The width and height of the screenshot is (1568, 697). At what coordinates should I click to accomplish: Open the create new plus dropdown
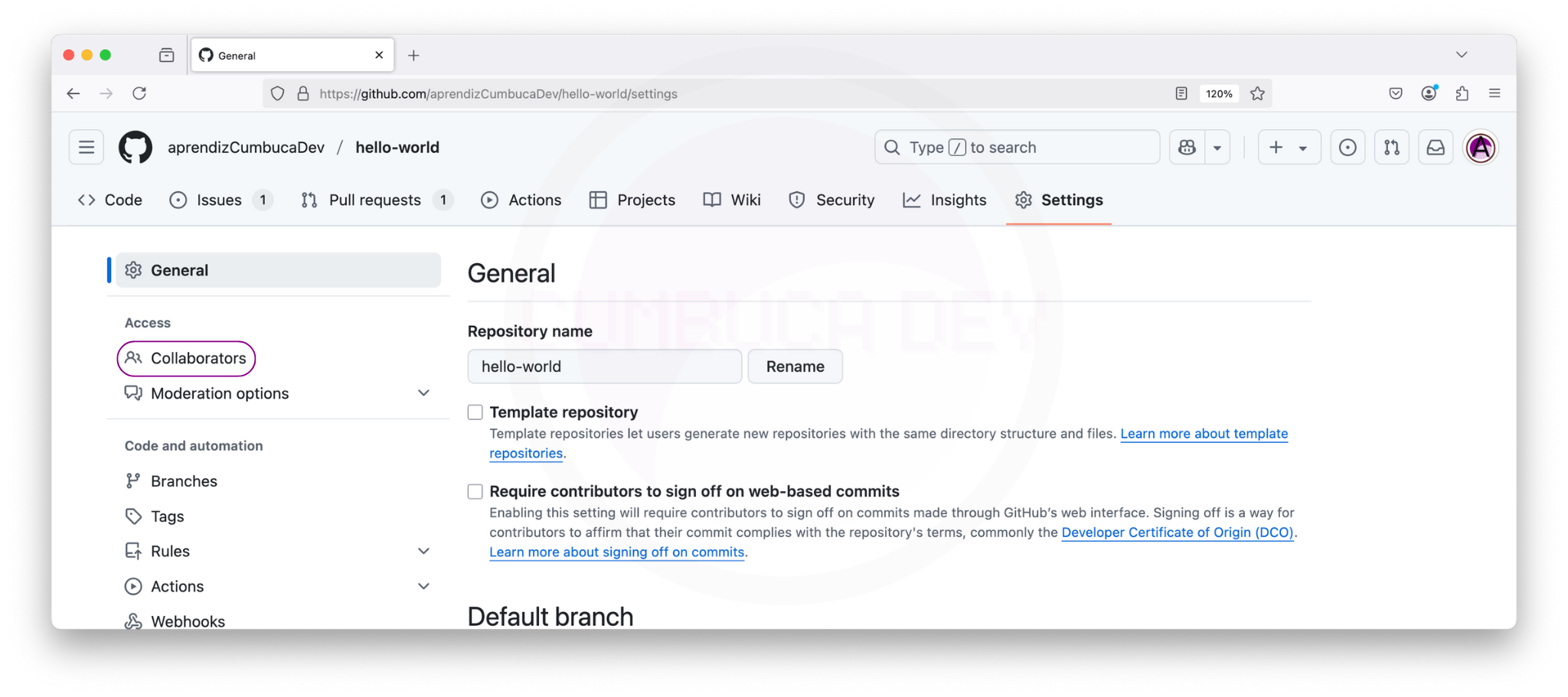(1289, 147)
